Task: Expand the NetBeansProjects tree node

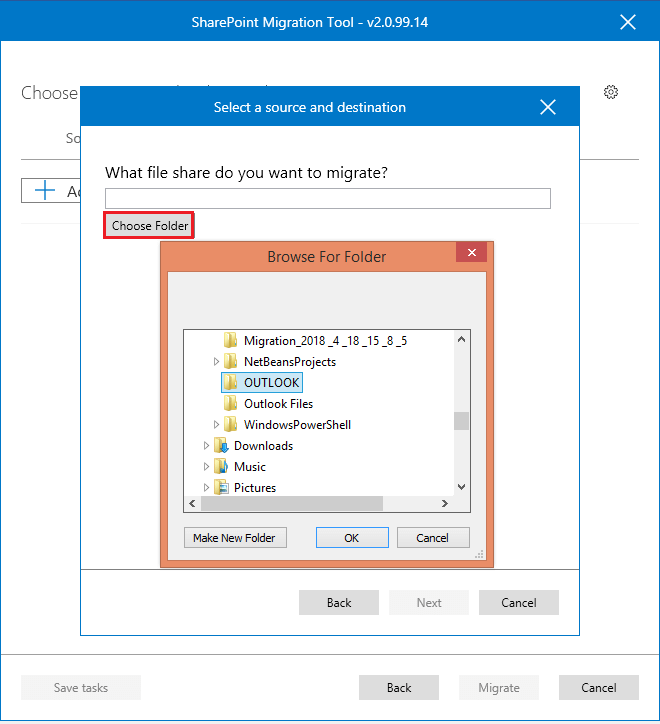Action: (x=216, y=362)
